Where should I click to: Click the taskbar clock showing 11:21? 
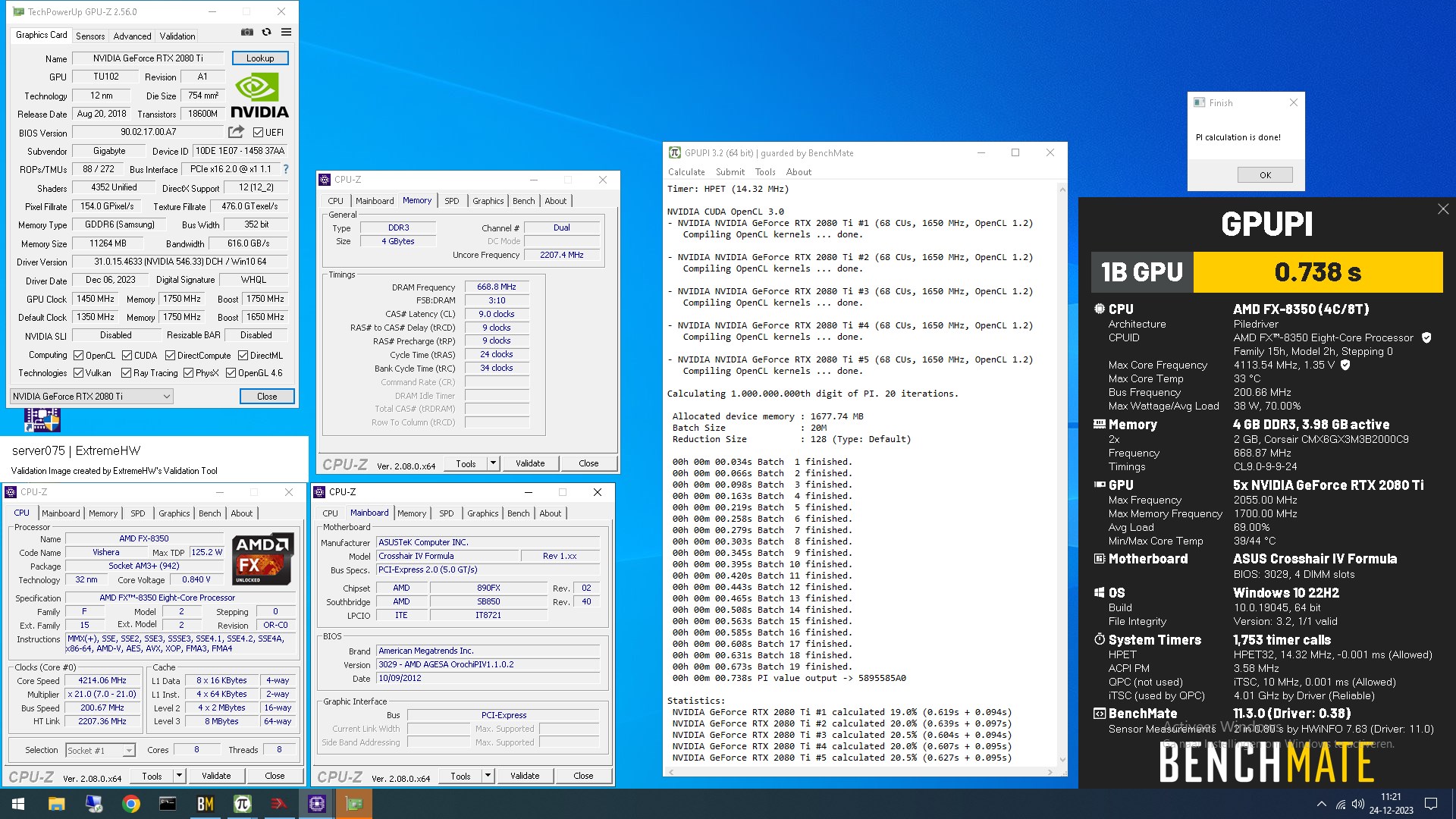(1391, 804)
